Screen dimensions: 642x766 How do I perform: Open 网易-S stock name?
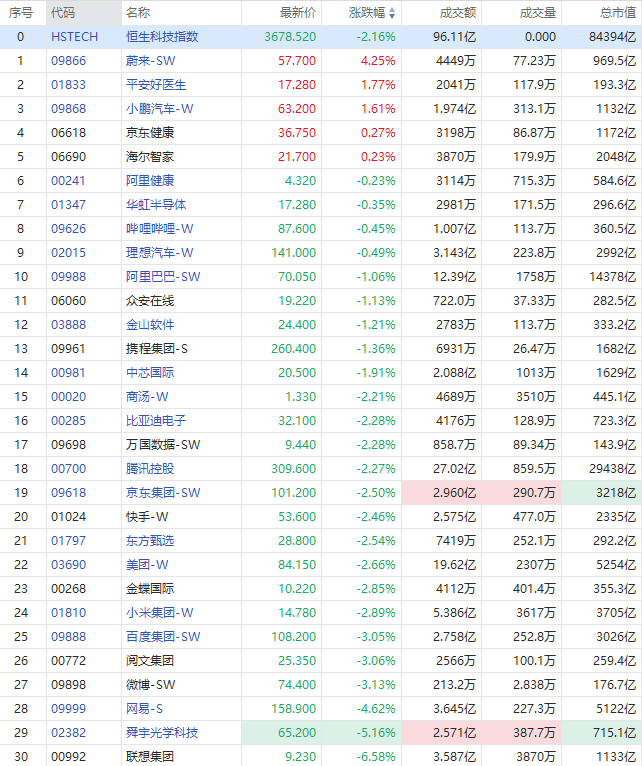point(144,708)
